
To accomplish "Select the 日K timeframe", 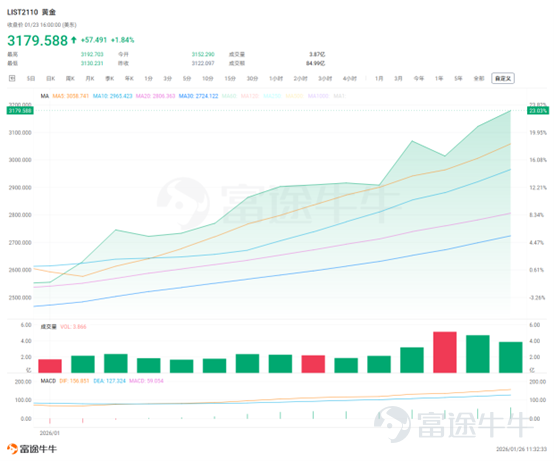I will tap(51, 78).
